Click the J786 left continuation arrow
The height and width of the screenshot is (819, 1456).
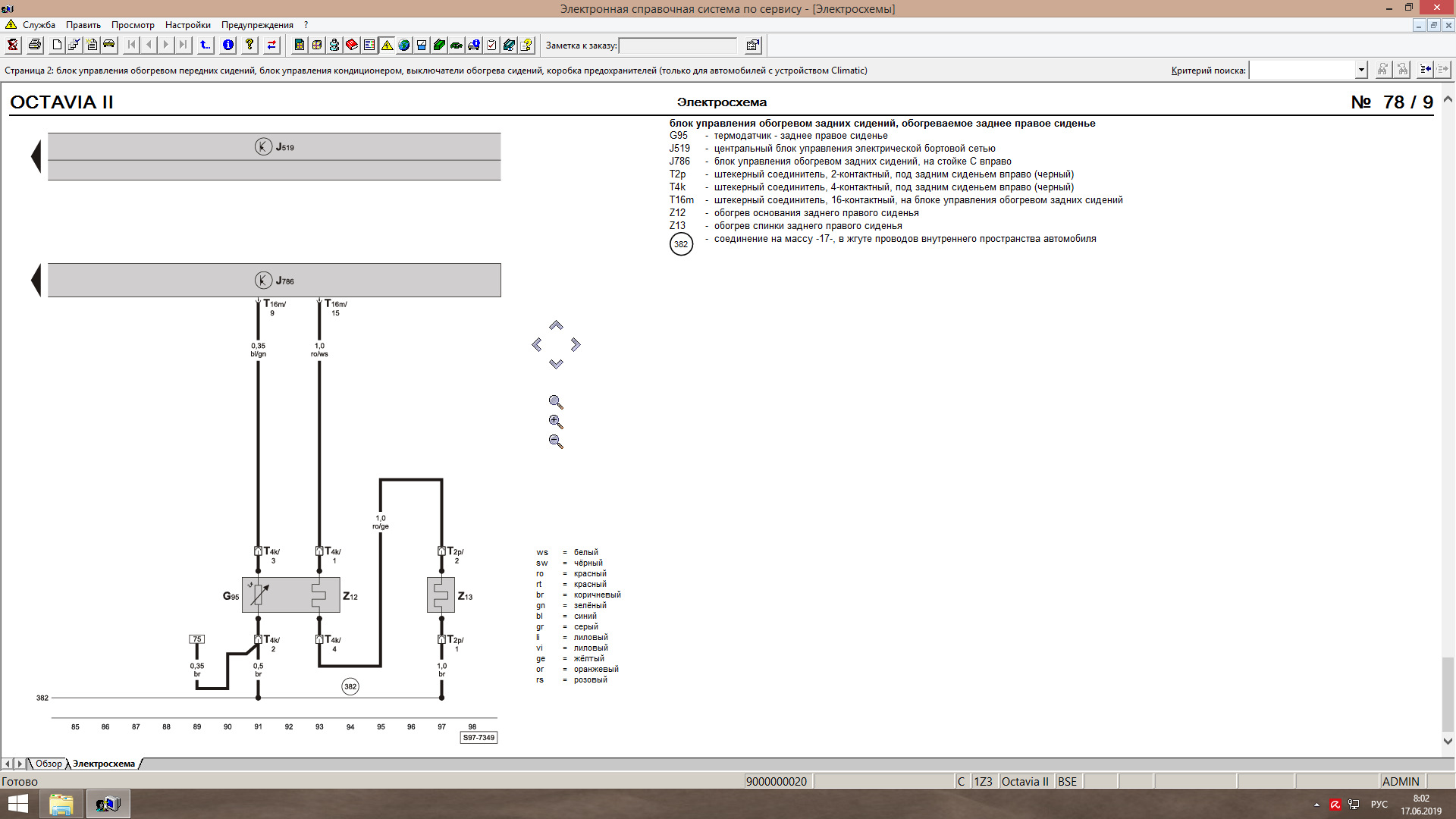point(36,280)
